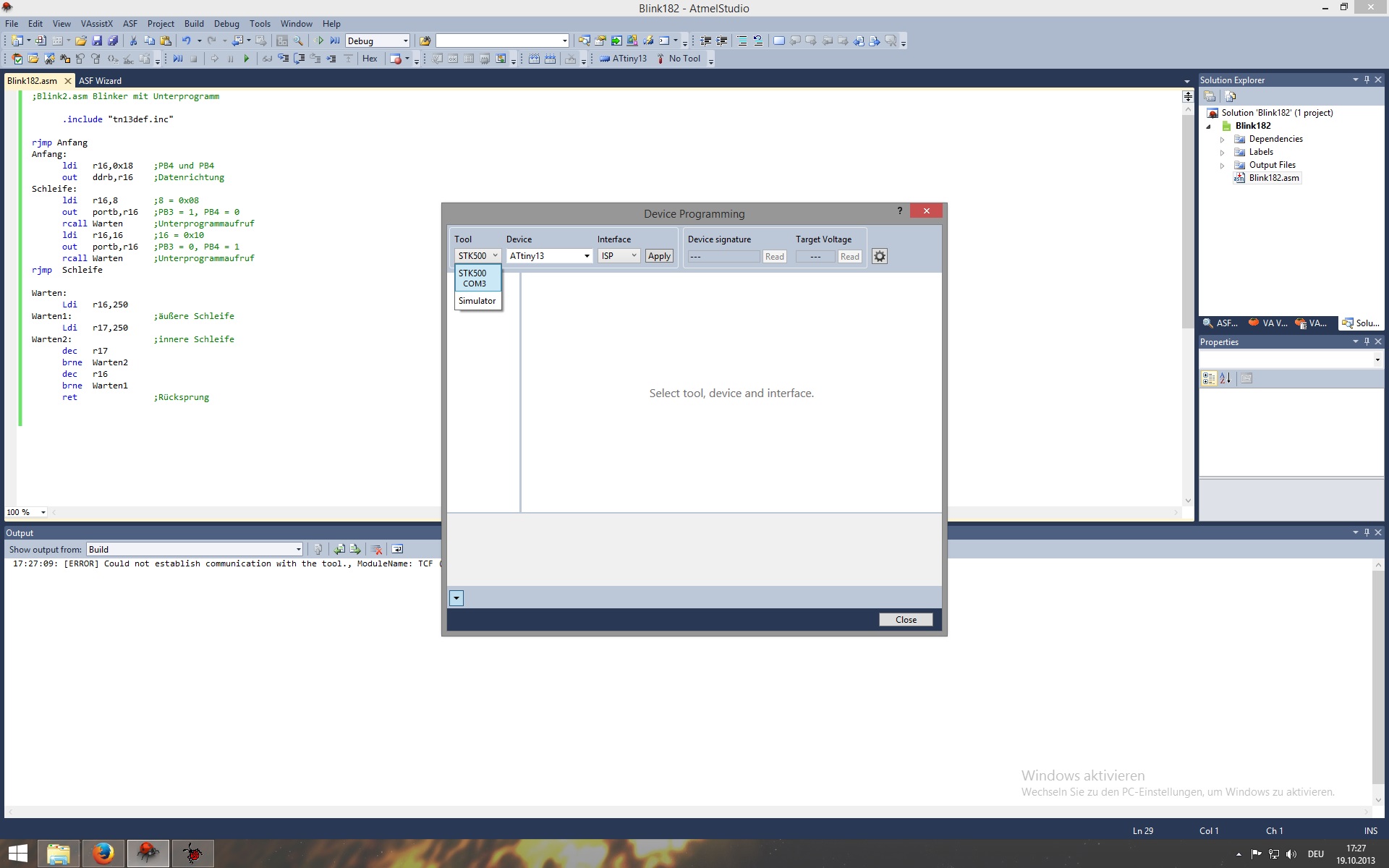Click the Close button in dialog

[906, 620]
